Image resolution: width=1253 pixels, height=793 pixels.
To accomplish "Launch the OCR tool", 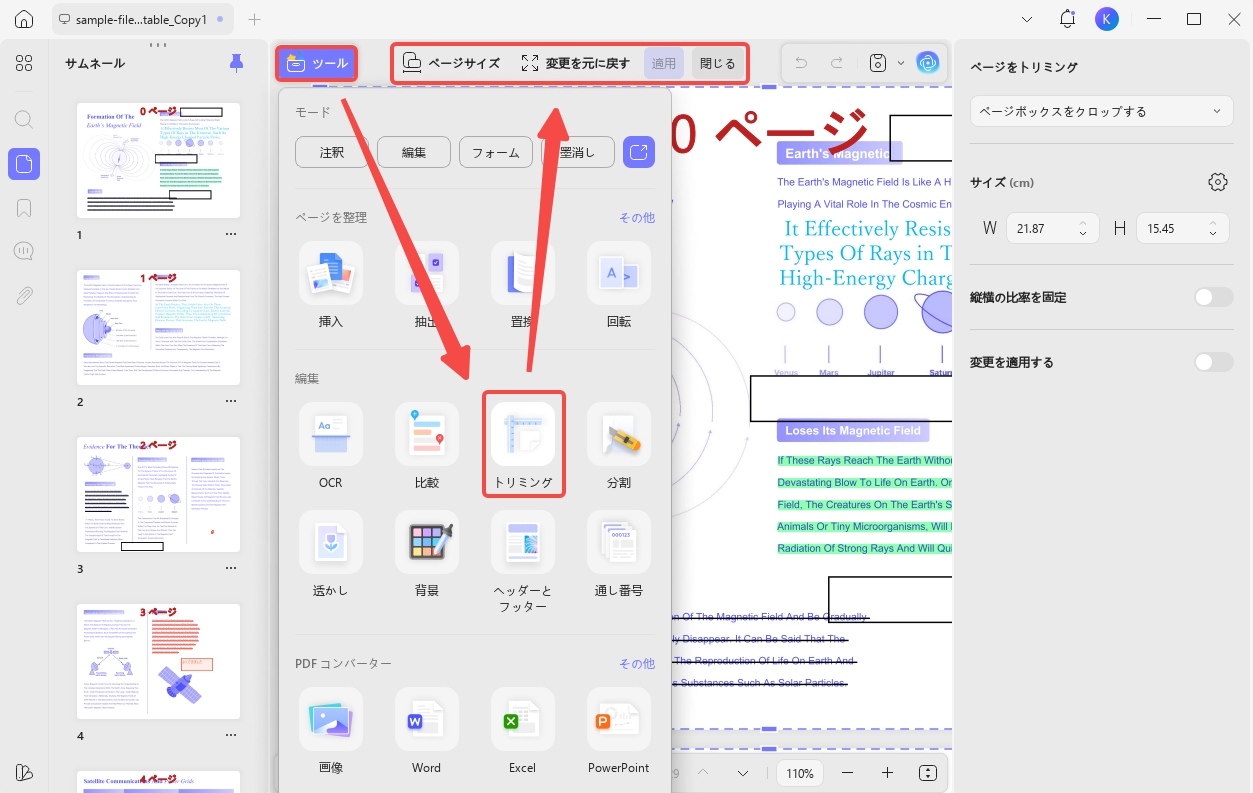I will click(x=330, y=434).
